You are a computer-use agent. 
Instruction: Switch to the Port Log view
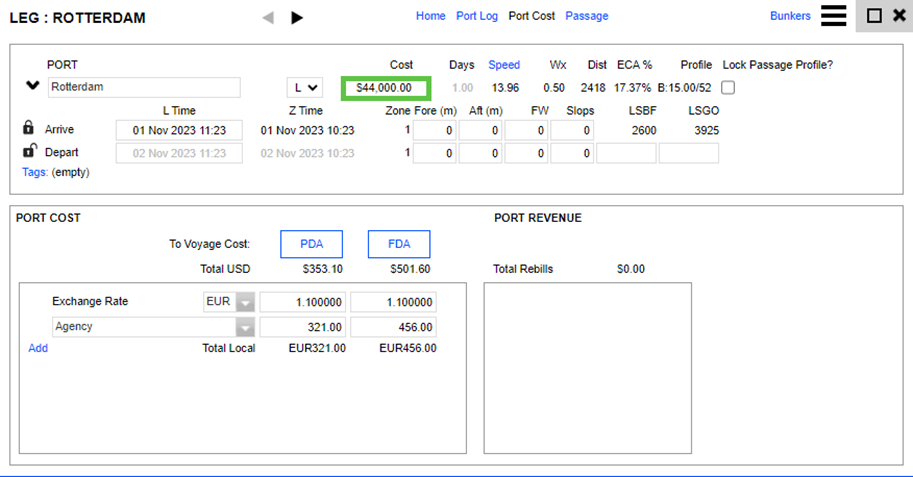click(x=477, y=16)
